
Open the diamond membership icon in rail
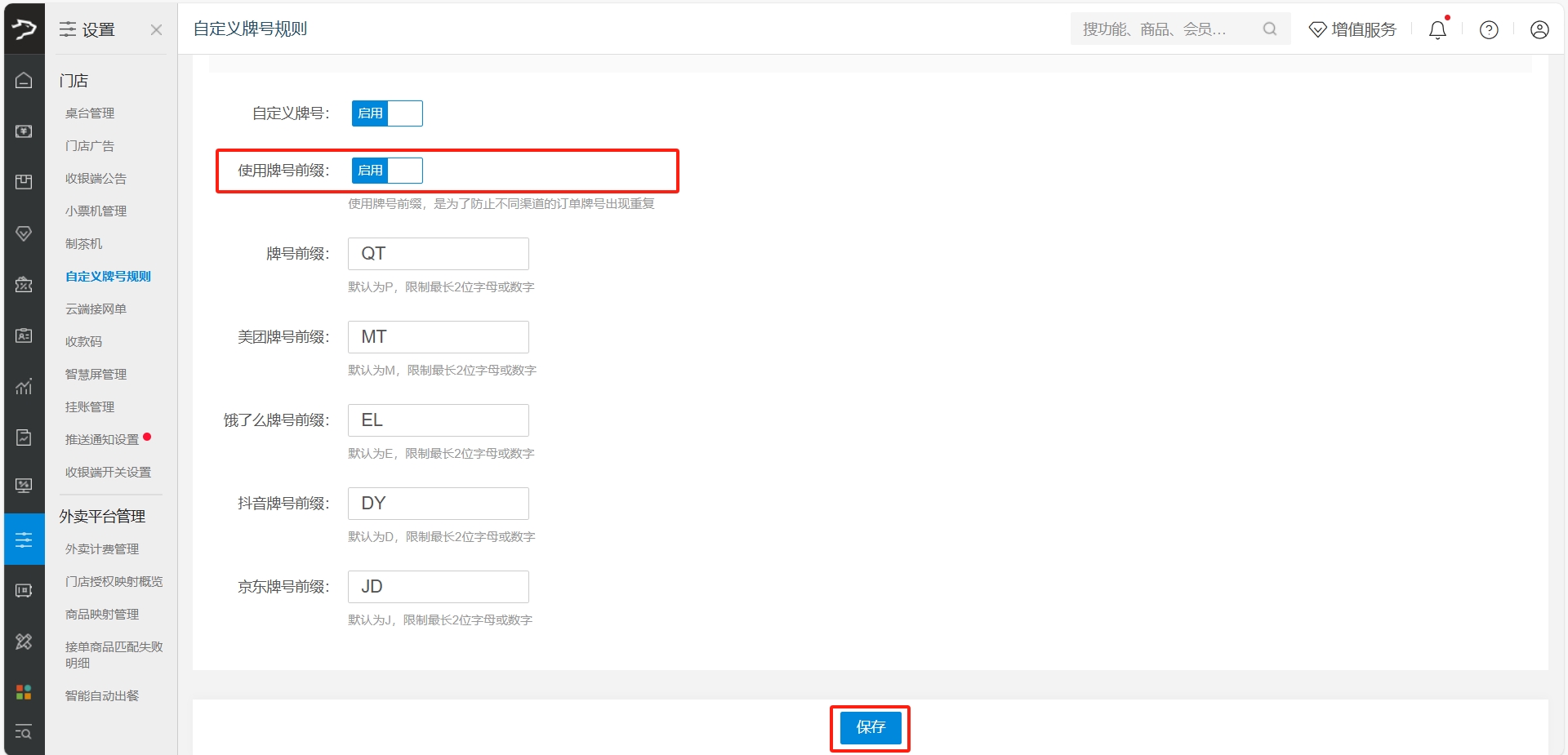[24, 233]
